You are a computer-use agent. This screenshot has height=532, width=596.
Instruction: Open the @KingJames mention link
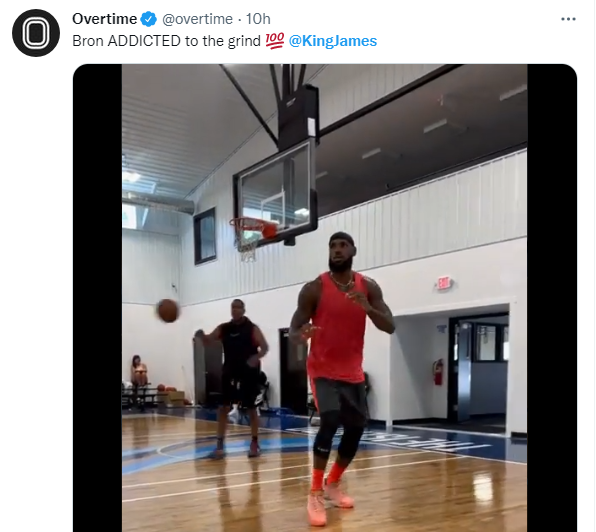click(333, 41)
